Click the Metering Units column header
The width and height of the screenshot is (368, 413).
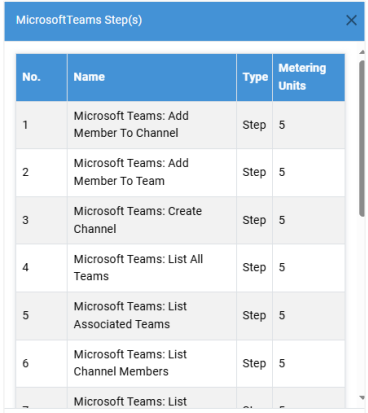point(309,77)
